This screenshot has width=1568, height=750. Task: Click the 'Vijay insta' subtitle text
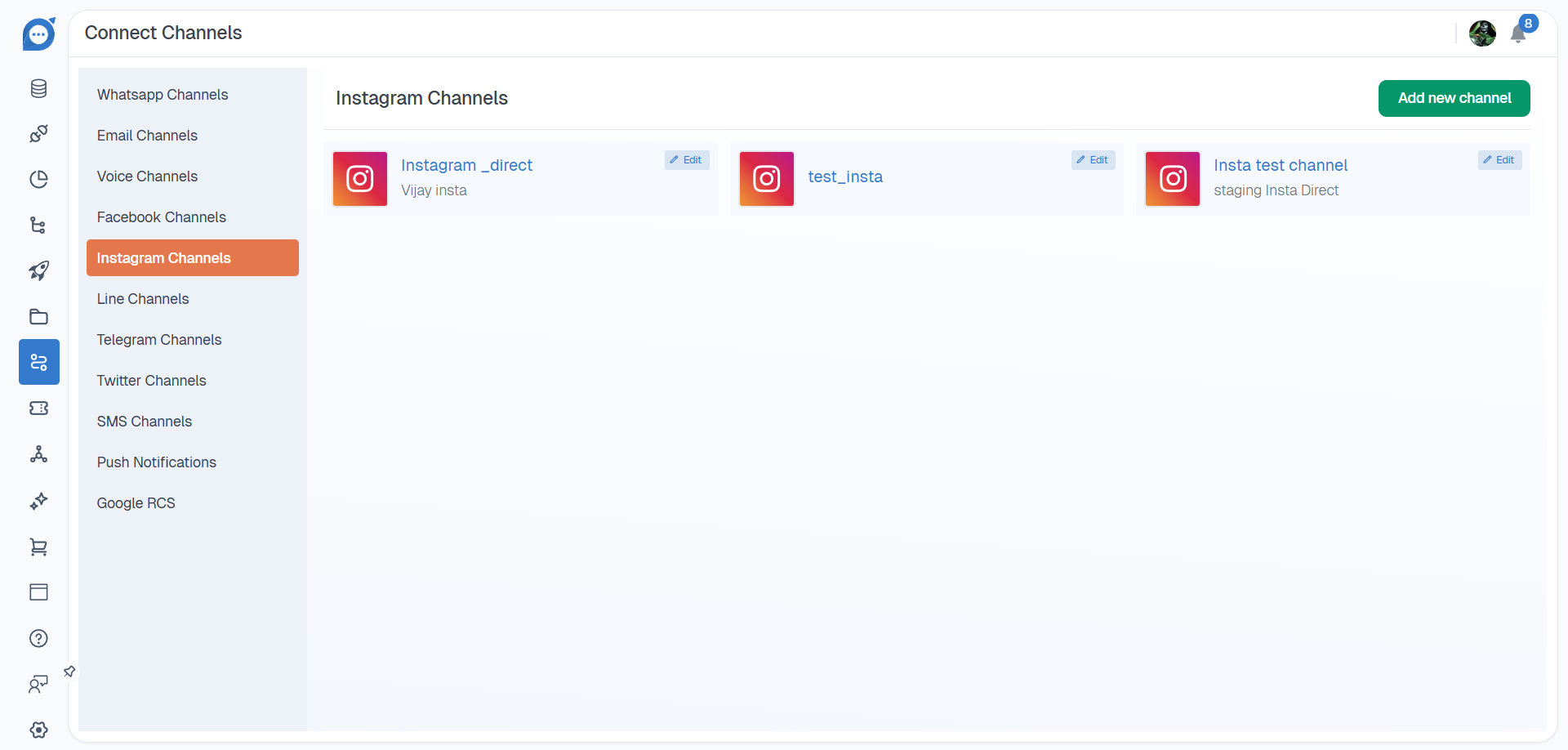click(x=434, y=190)
